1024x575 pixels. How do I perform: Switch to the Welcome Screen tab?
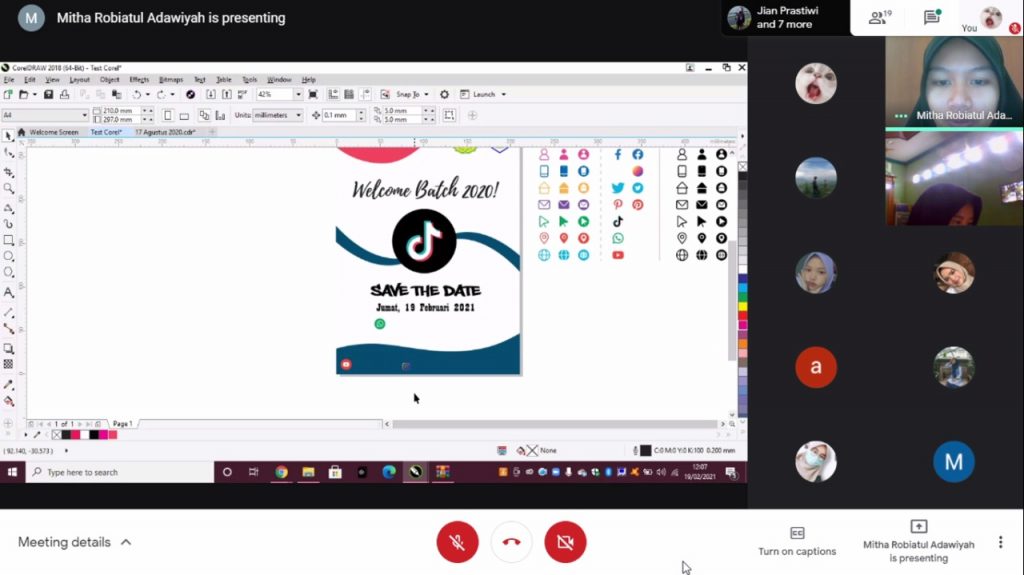coord(54,132)
